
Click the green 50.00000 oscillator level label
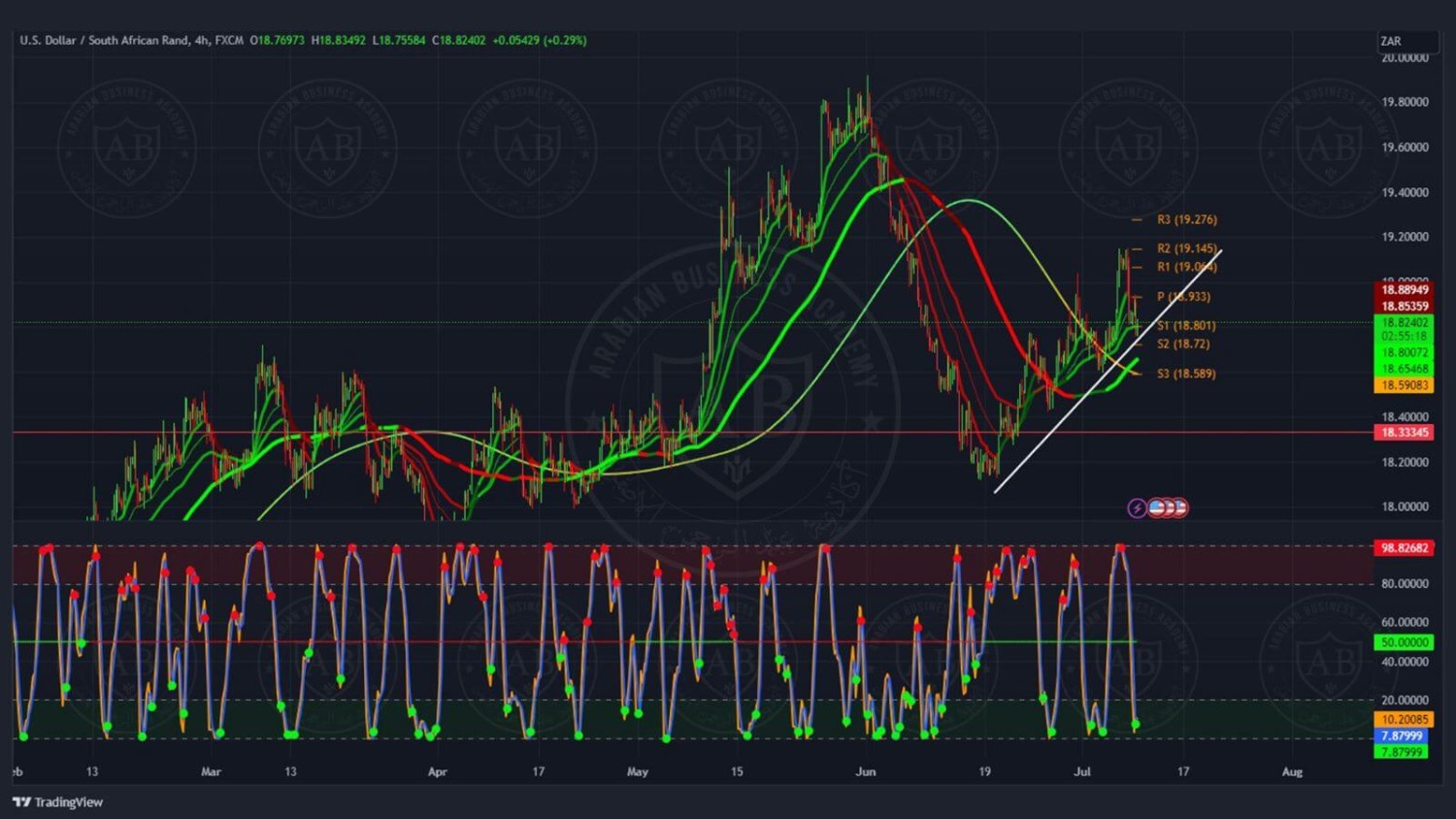click(x=1404, y=642)
